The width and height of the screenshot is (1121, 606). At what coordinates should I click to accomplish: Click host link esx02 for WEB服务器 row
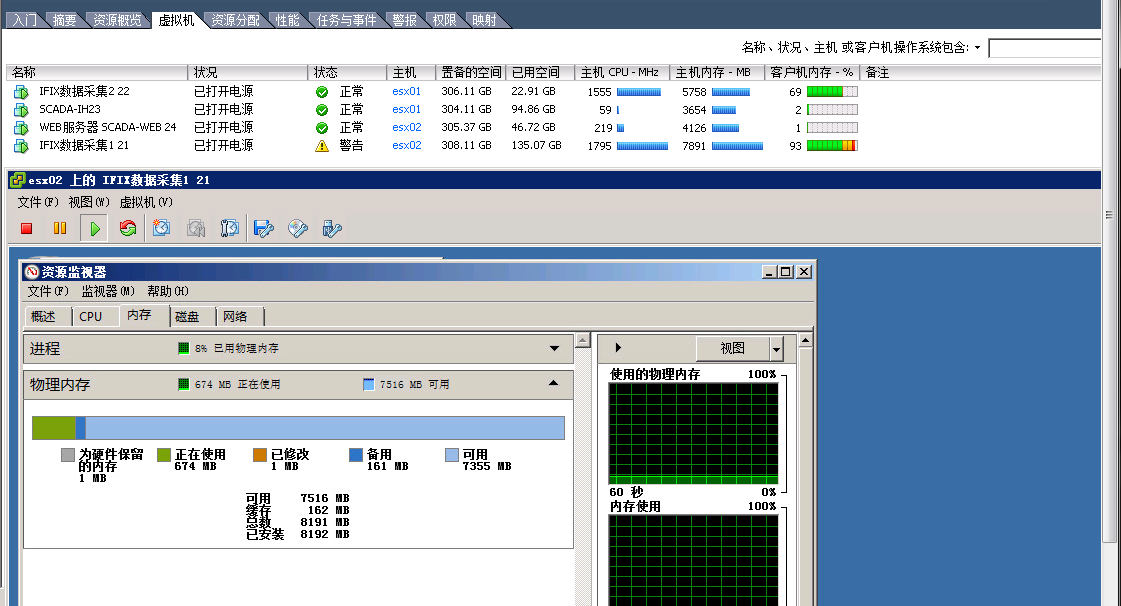click(x=407, y=127)
